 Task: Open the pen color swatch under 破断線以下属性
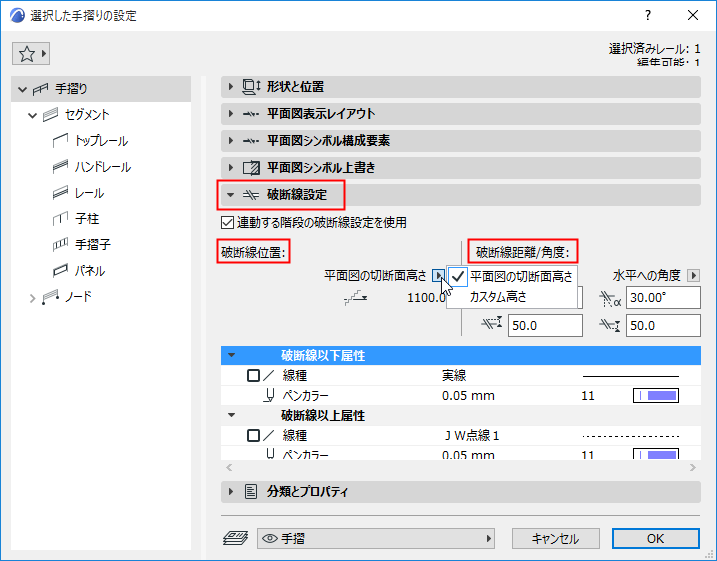tap(656, 395)
